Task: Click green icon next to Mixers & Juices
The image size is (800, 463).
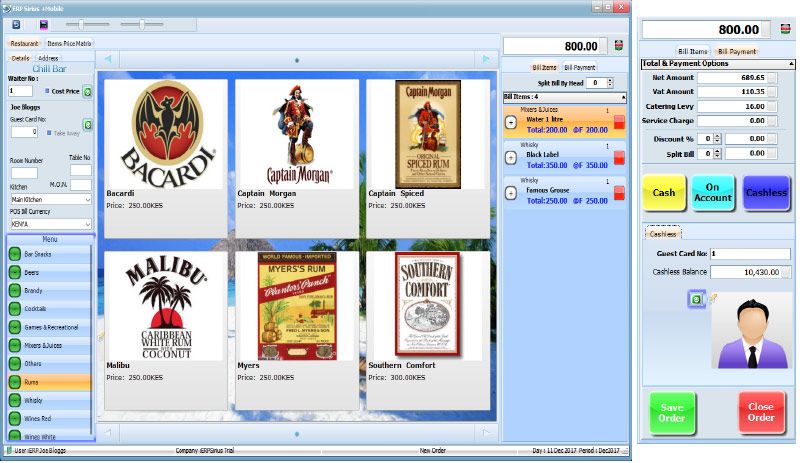Action: [15, 346]
